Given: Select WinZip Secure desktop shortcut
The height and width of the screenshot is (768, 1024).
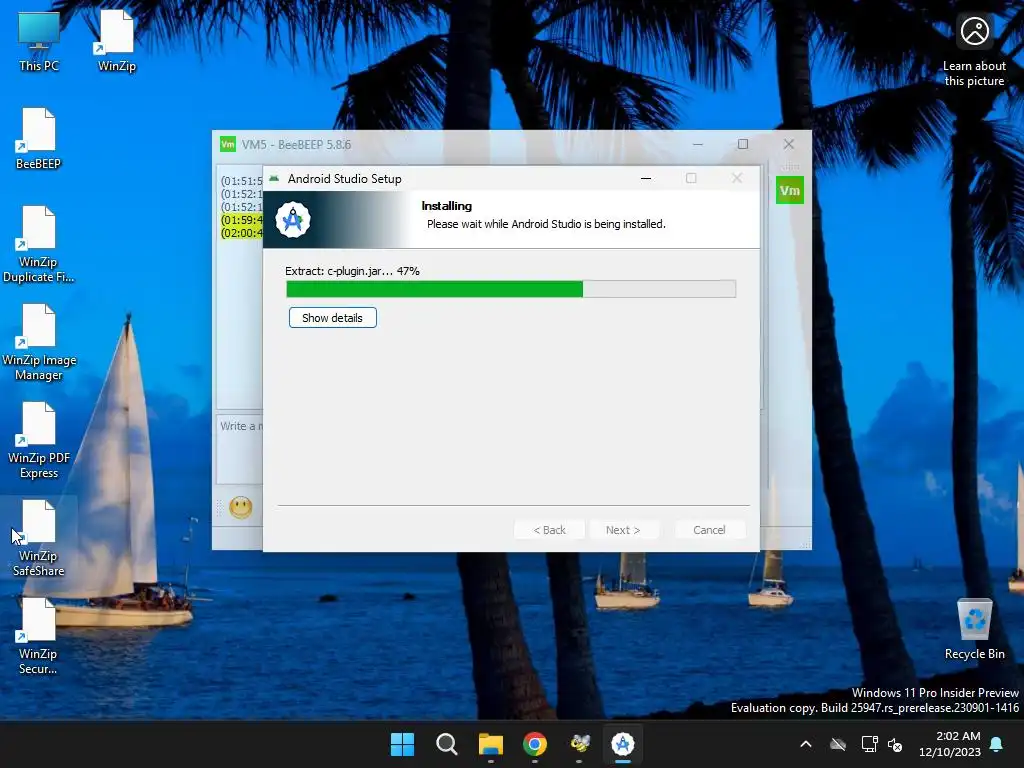Looking at the screenshot, I should (x=39, y=636).
